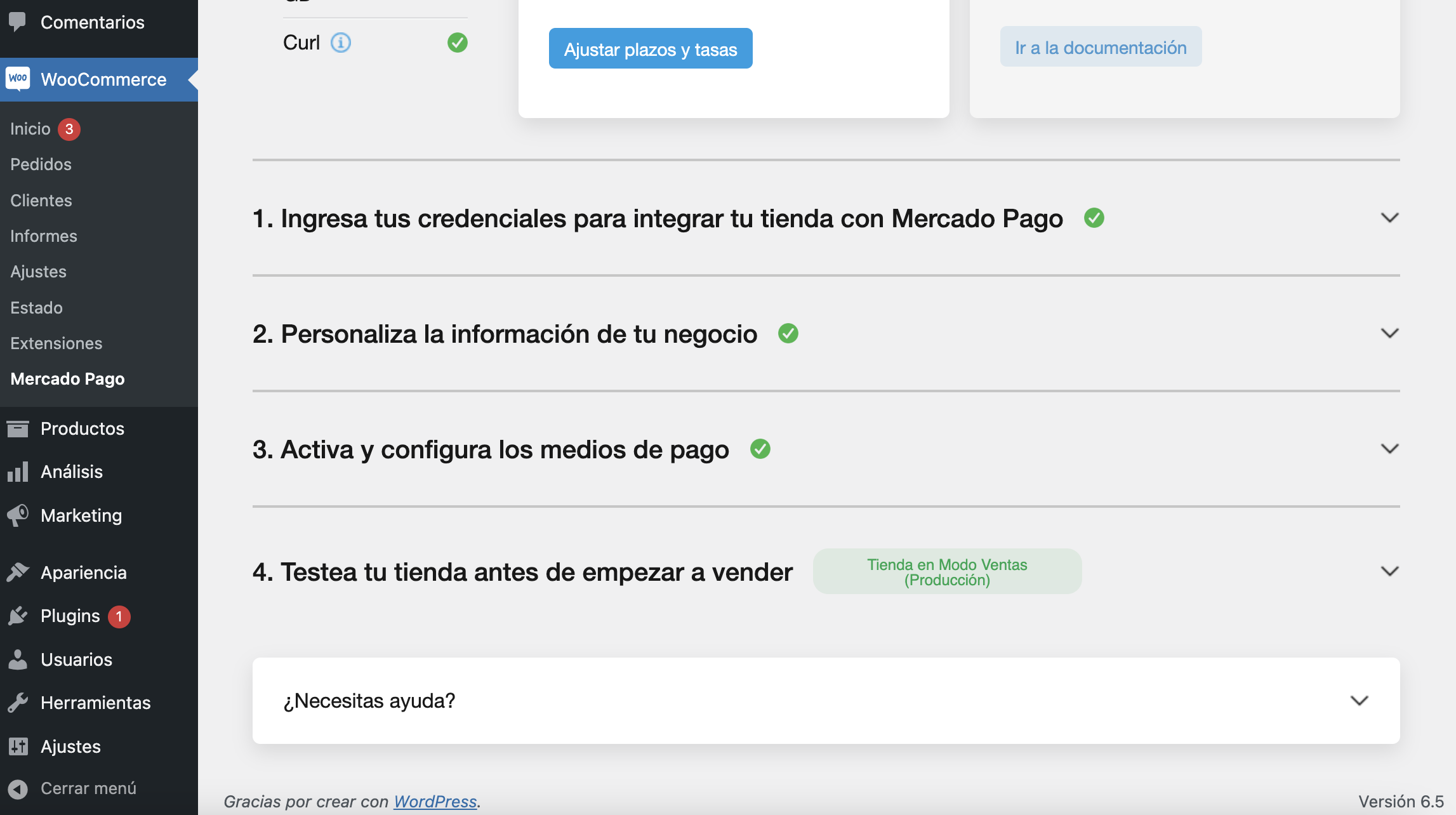This screenshot has width=1456, height=815.
Task: Click the Curl requirement label
Action: pyautogui.click(x=301, y=43)
